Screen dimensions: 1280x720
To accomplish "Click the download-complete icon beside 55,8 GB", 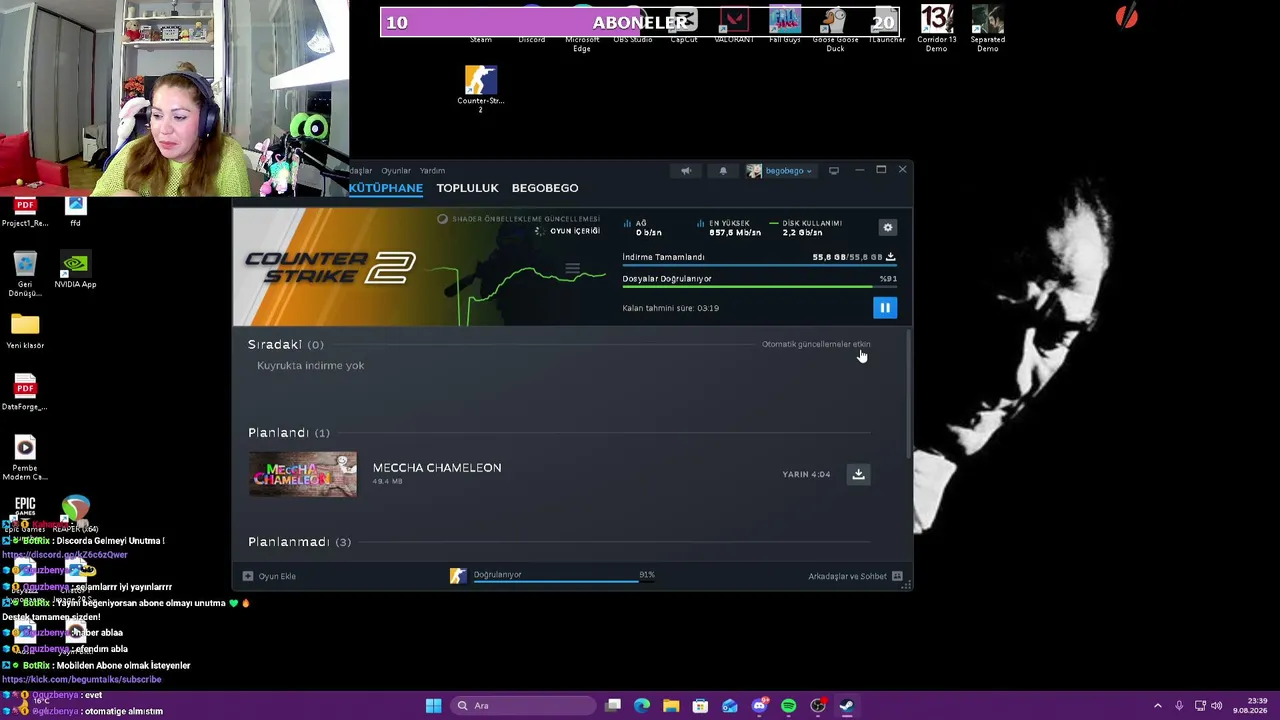I will coord(890,257).
